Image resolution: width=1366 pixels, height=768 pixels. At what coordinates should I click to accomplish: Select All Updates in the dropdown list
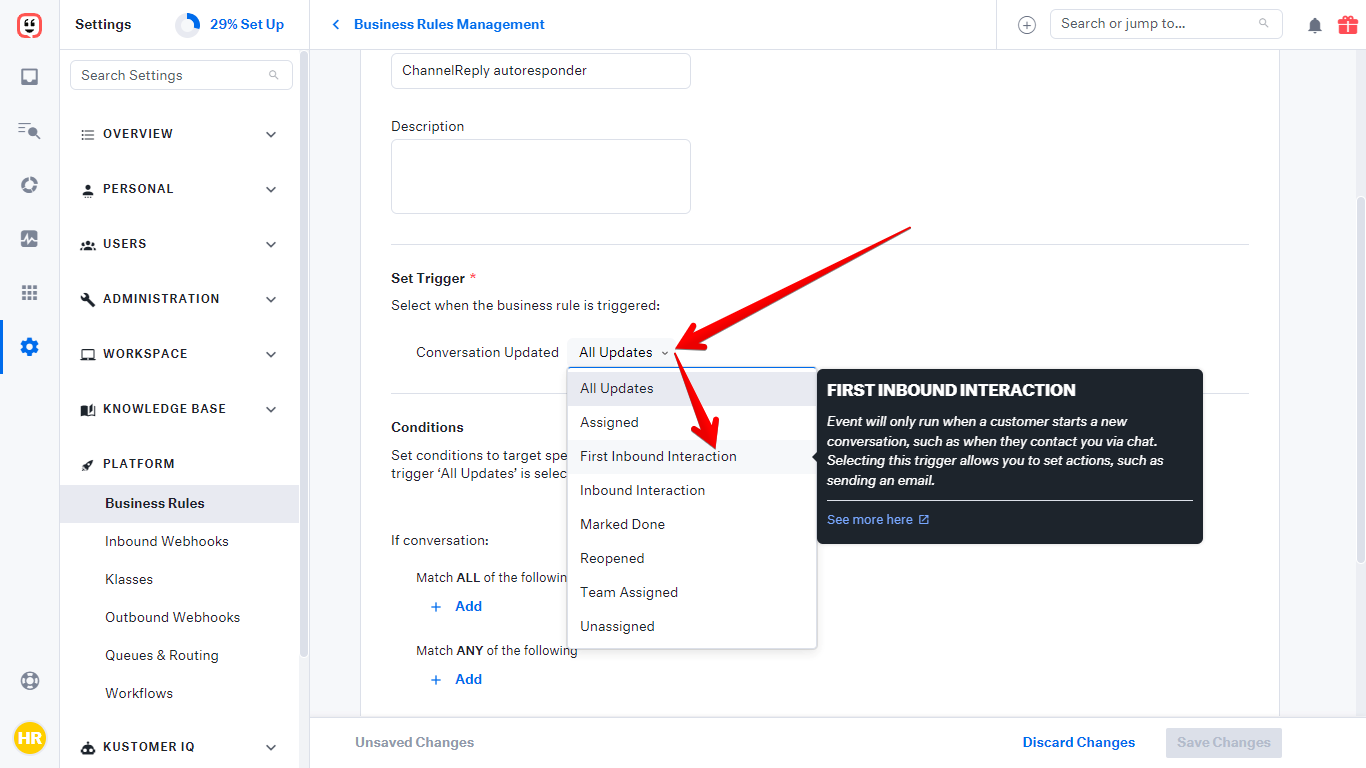pyautogui.click(x=692, y=388)
